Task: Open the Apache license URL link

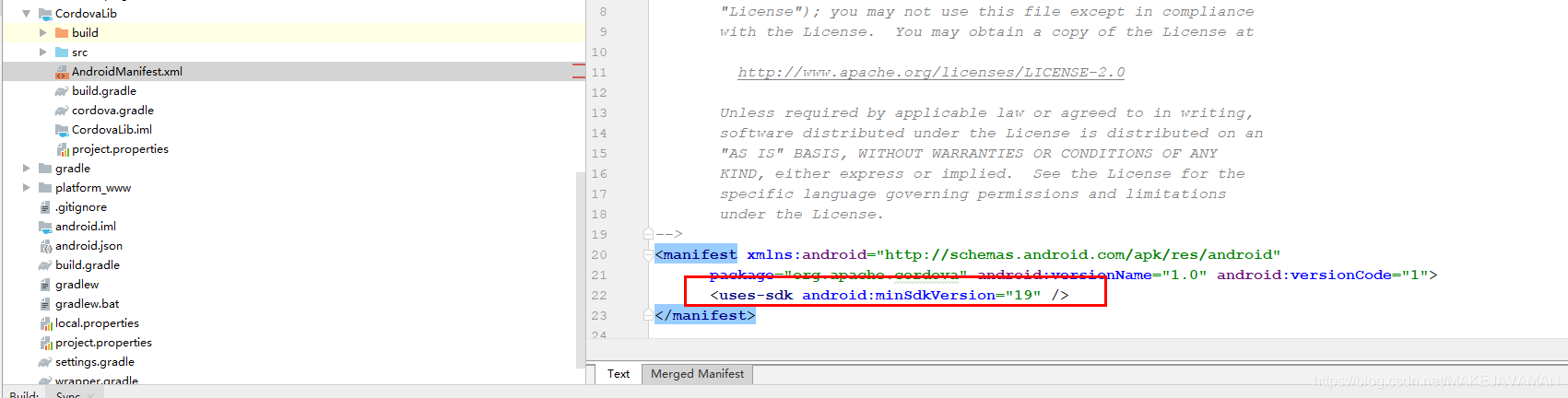Action: click(x=931, y=72)
